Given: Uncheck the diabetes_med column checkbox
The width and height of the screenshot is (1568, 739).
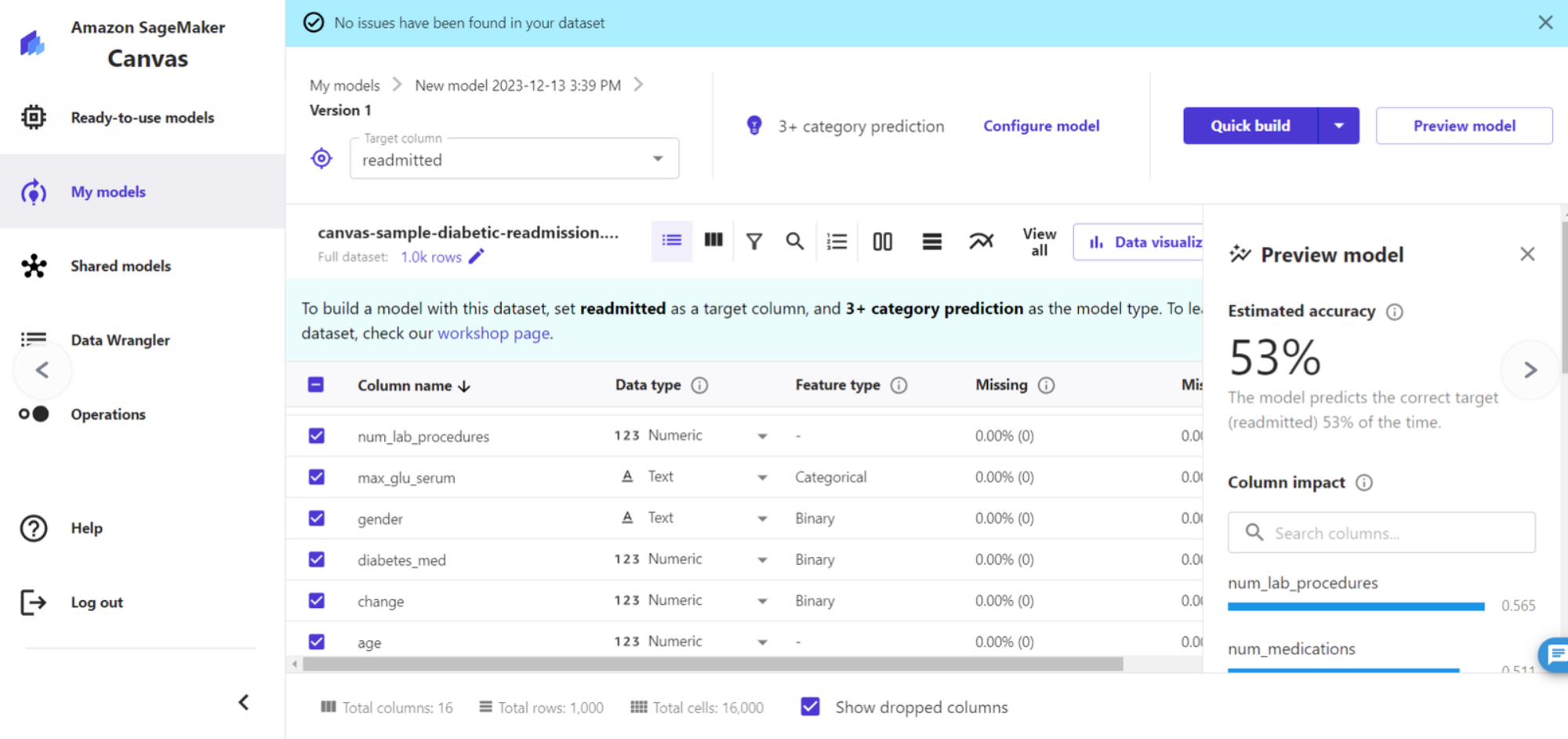Looking at the screenshot, I should (x=317, y=559).
